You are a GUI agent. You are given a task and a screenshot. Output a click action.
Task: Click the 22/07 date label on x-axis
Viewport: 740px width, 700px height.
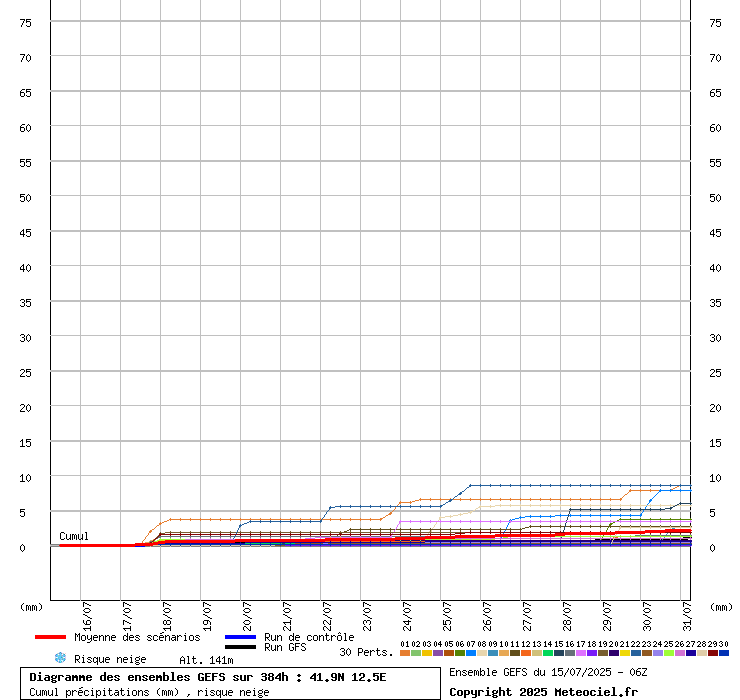pyautogui.click(x=327, y=616)
